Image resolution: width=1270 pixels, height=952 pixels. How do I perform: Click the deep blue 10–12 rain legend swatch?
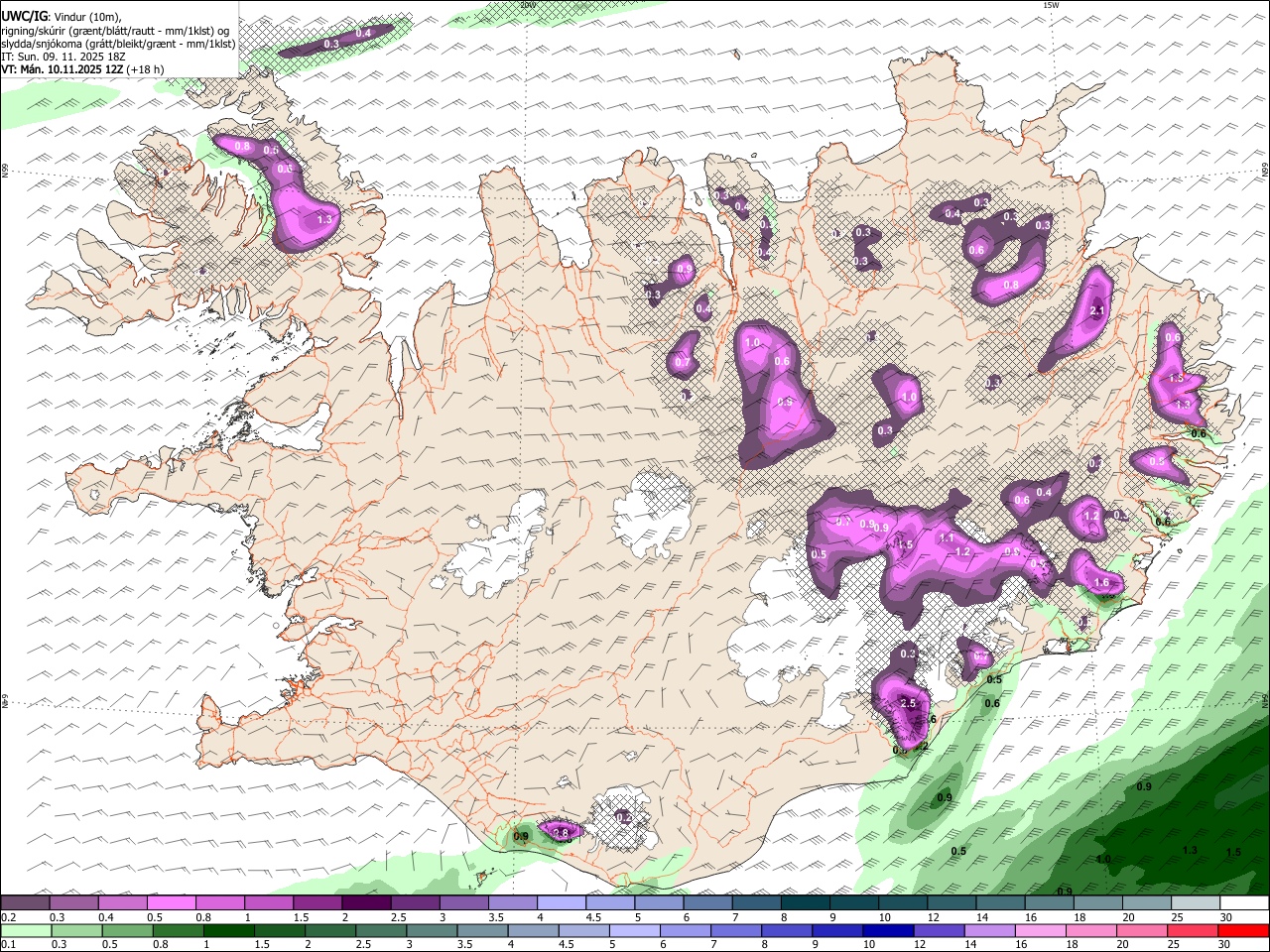[887, 930]
